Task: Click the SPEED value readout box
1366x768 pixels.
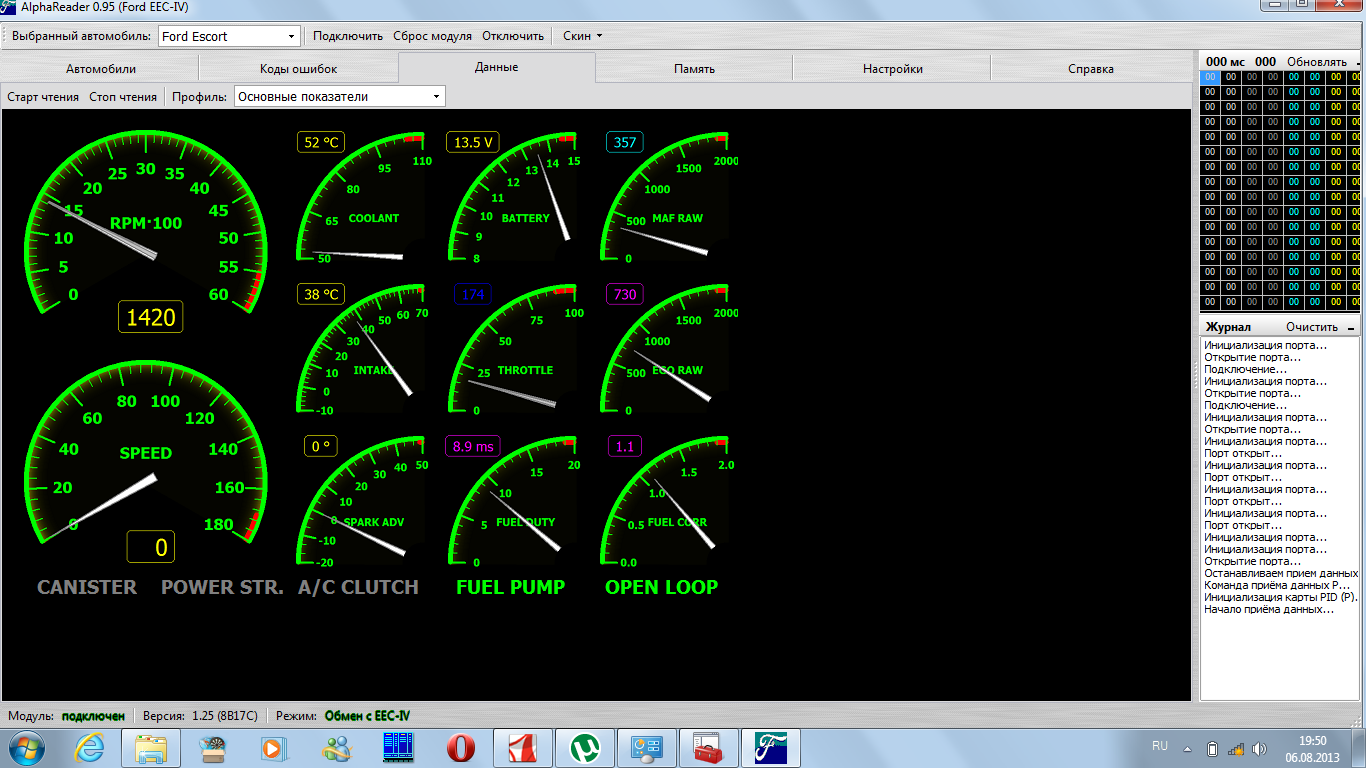Action: 151,547
